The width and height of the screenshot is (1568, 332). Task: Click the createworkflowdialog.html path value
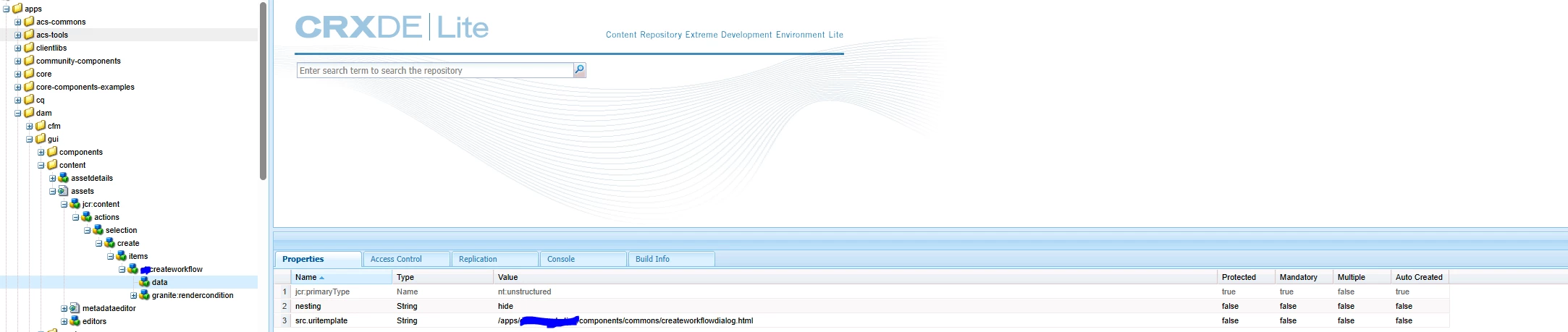tap(625, 320)
